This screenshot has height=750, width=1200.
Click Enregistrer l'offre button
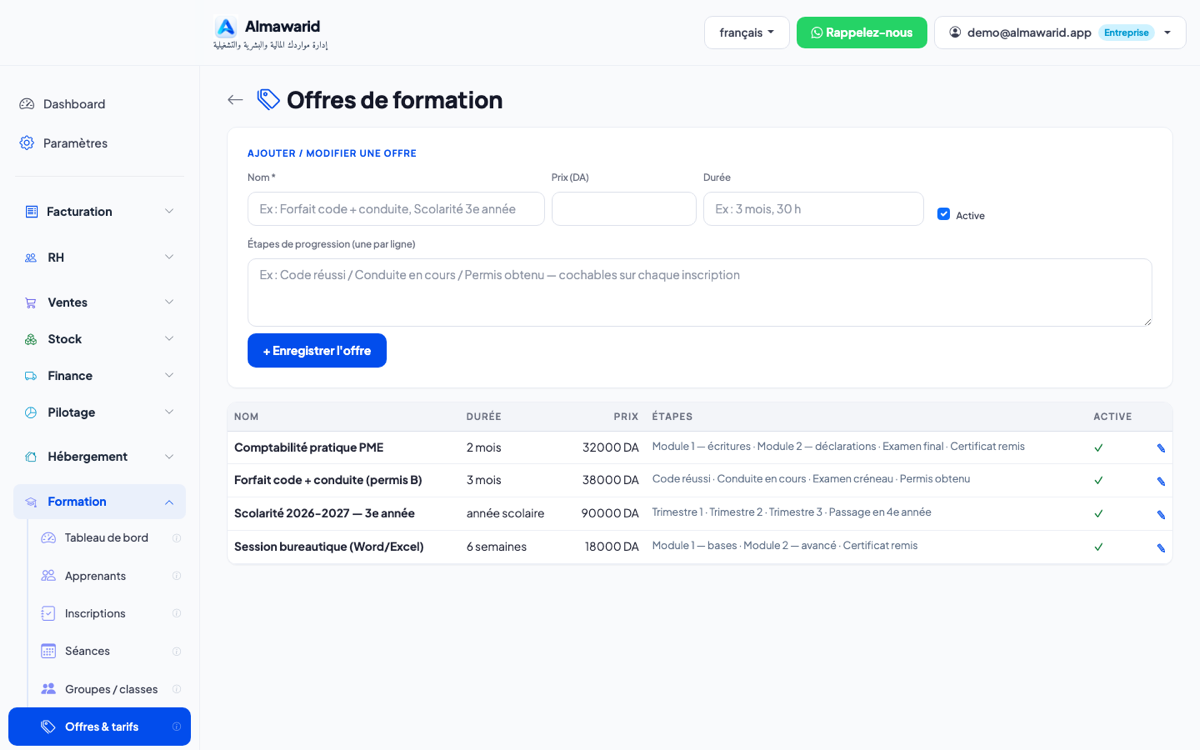coord(317,350)
